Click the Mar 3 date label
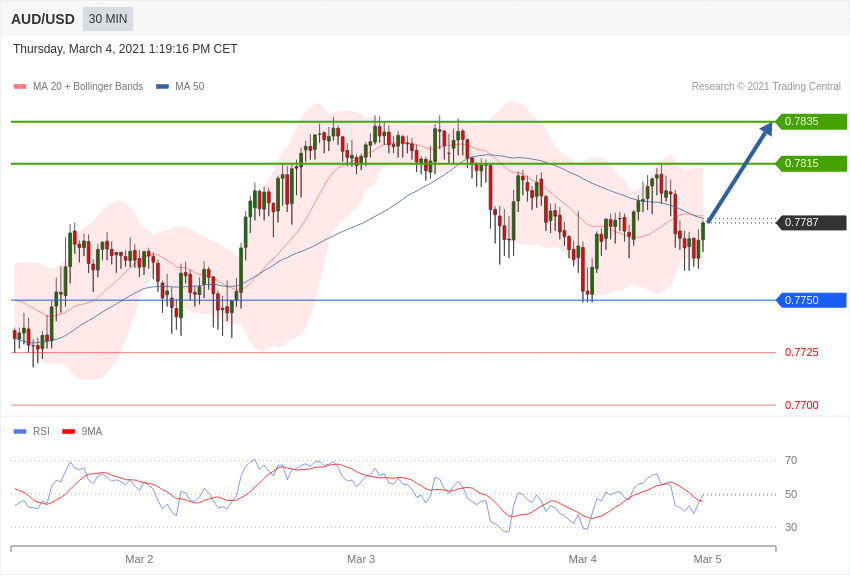The width and height of the screenshot is (850, 576). 361,559
